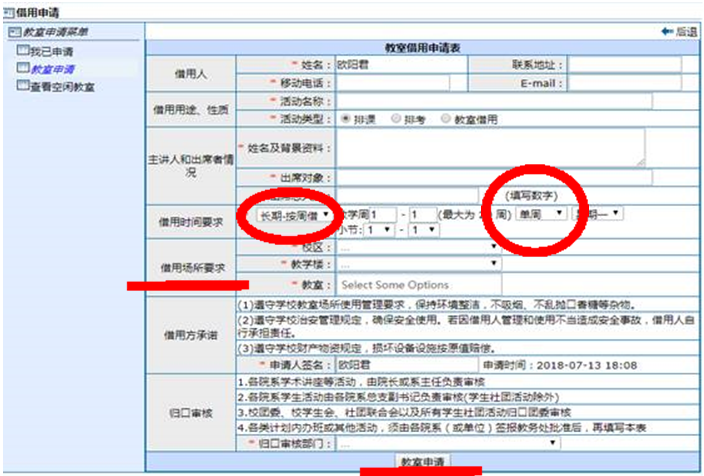Select 教室申请 in the sidebar menu
The height and width of the screenshot is (476, 704).
(51, 69)
